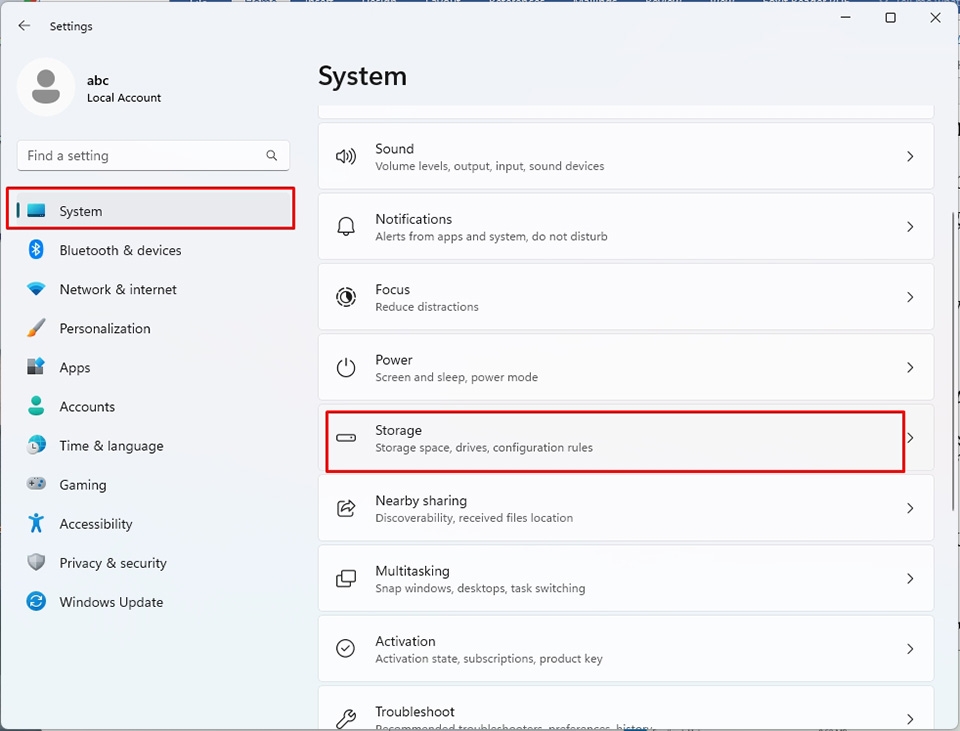960x731 pixels.
Task: Click 'Volume levels, output, input, sound devices' text
Action: (489, 166)
